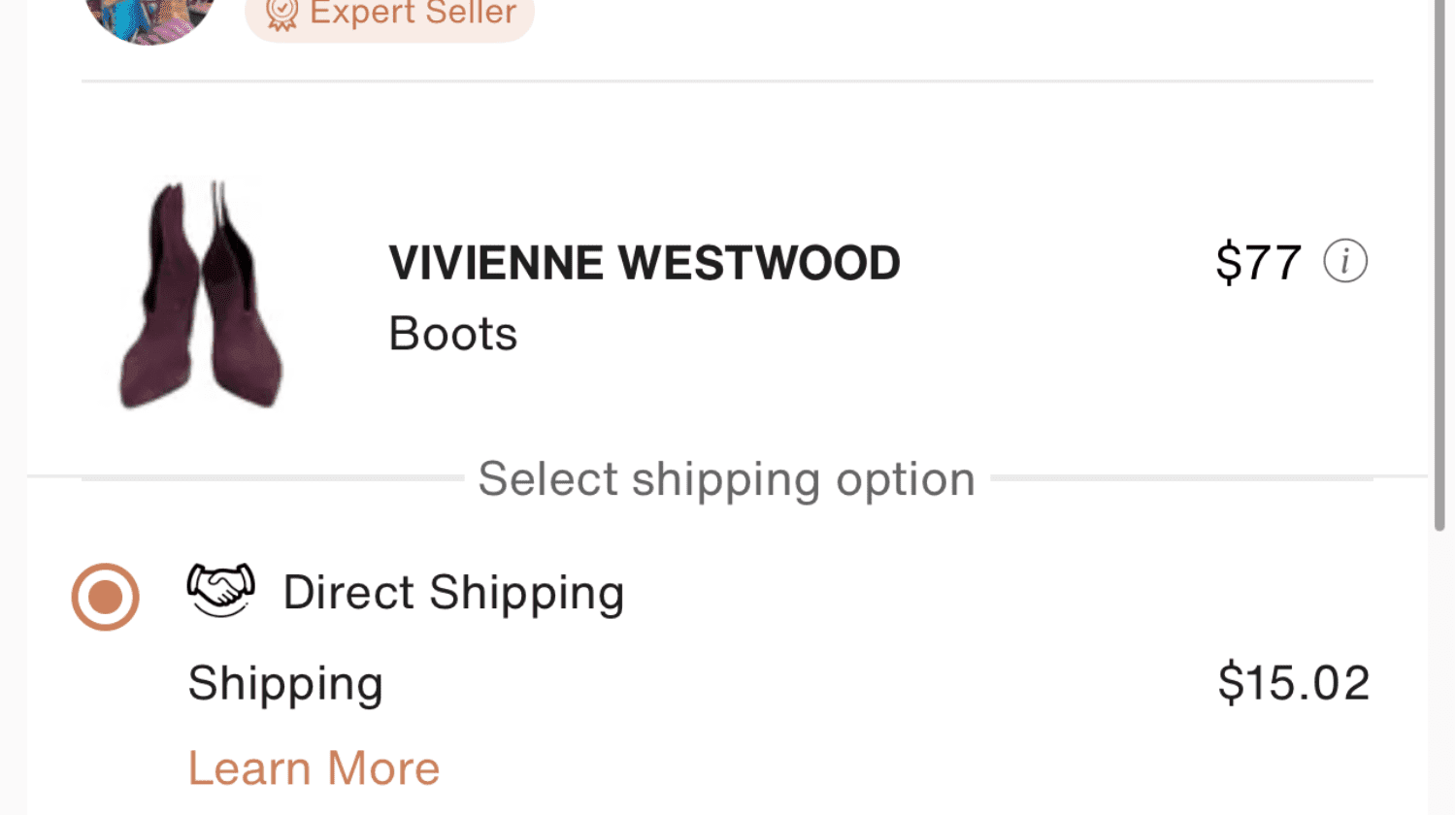Click the divider line below the seller header

click(x=726, y=81)
